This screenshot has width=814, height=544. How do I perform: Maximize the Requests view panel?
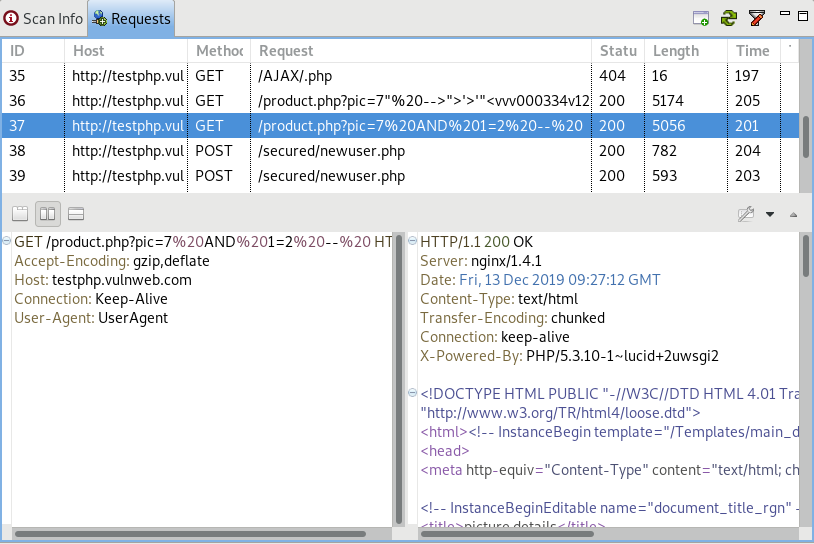[803, 15]
